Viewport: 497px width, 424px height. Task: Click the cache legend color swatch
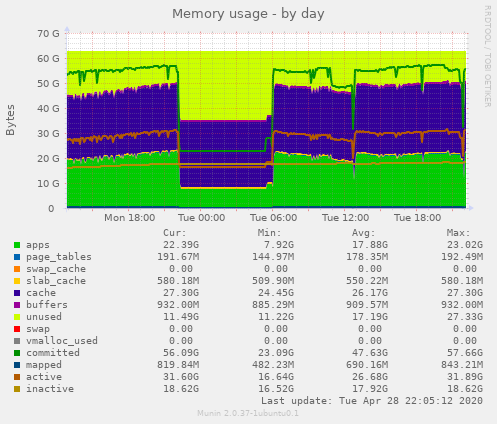click(x=17, y=293)
